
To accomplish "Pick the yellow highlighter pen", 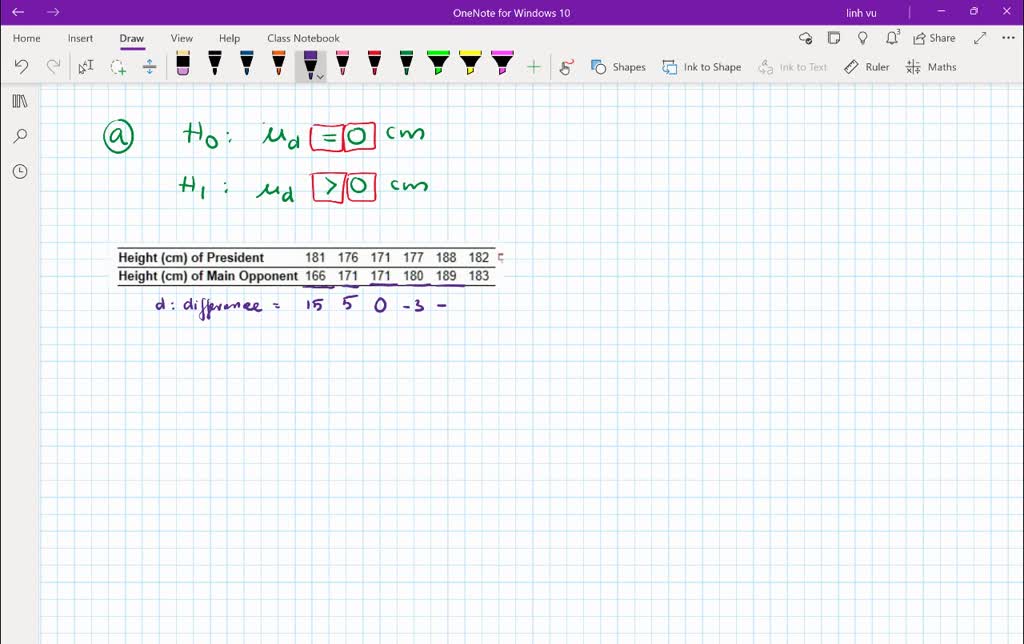I will coord(470,65).
